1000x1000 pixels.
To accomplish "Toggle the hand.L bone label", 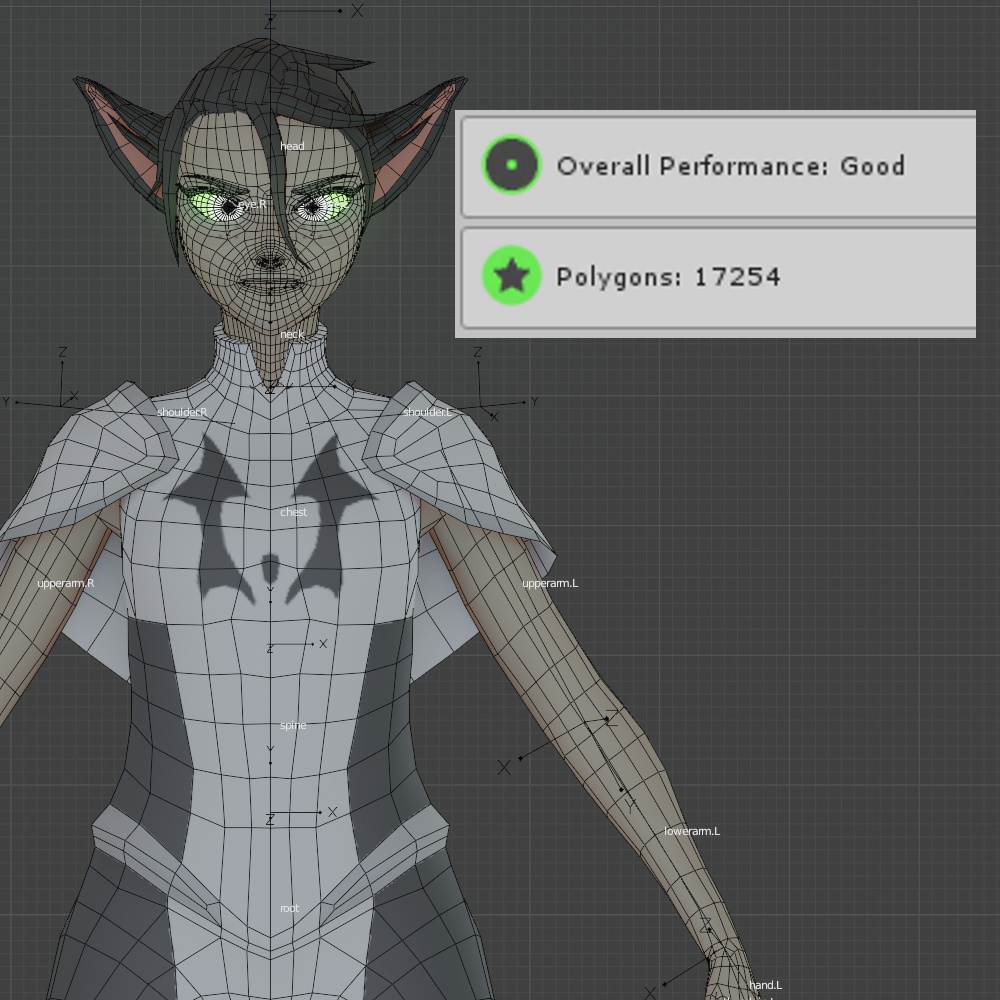I will coord(765,984).
